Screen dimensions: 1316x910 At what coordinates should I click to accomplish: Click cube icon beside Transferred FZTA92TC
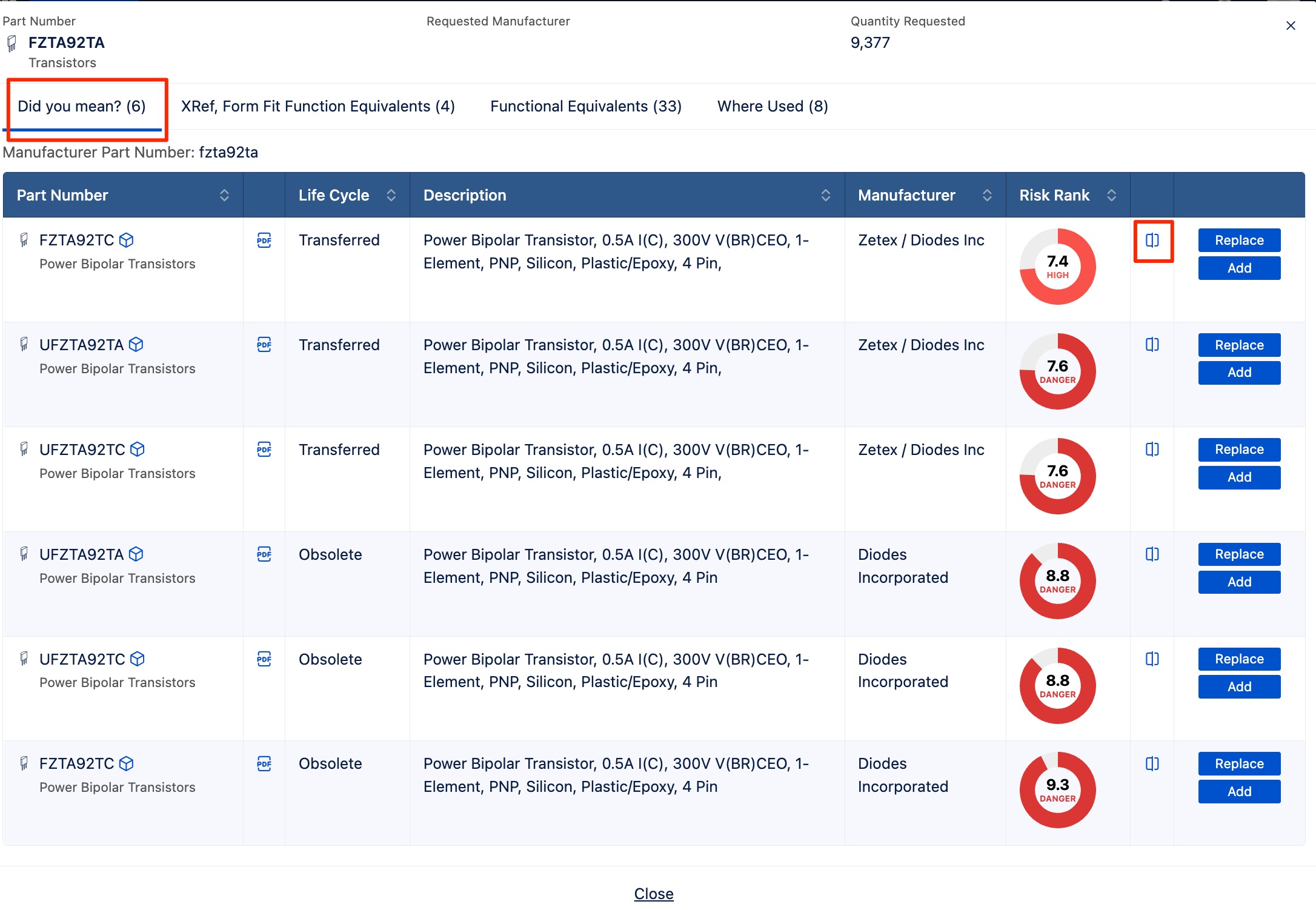pyautogui.click(x=126, y=241)
